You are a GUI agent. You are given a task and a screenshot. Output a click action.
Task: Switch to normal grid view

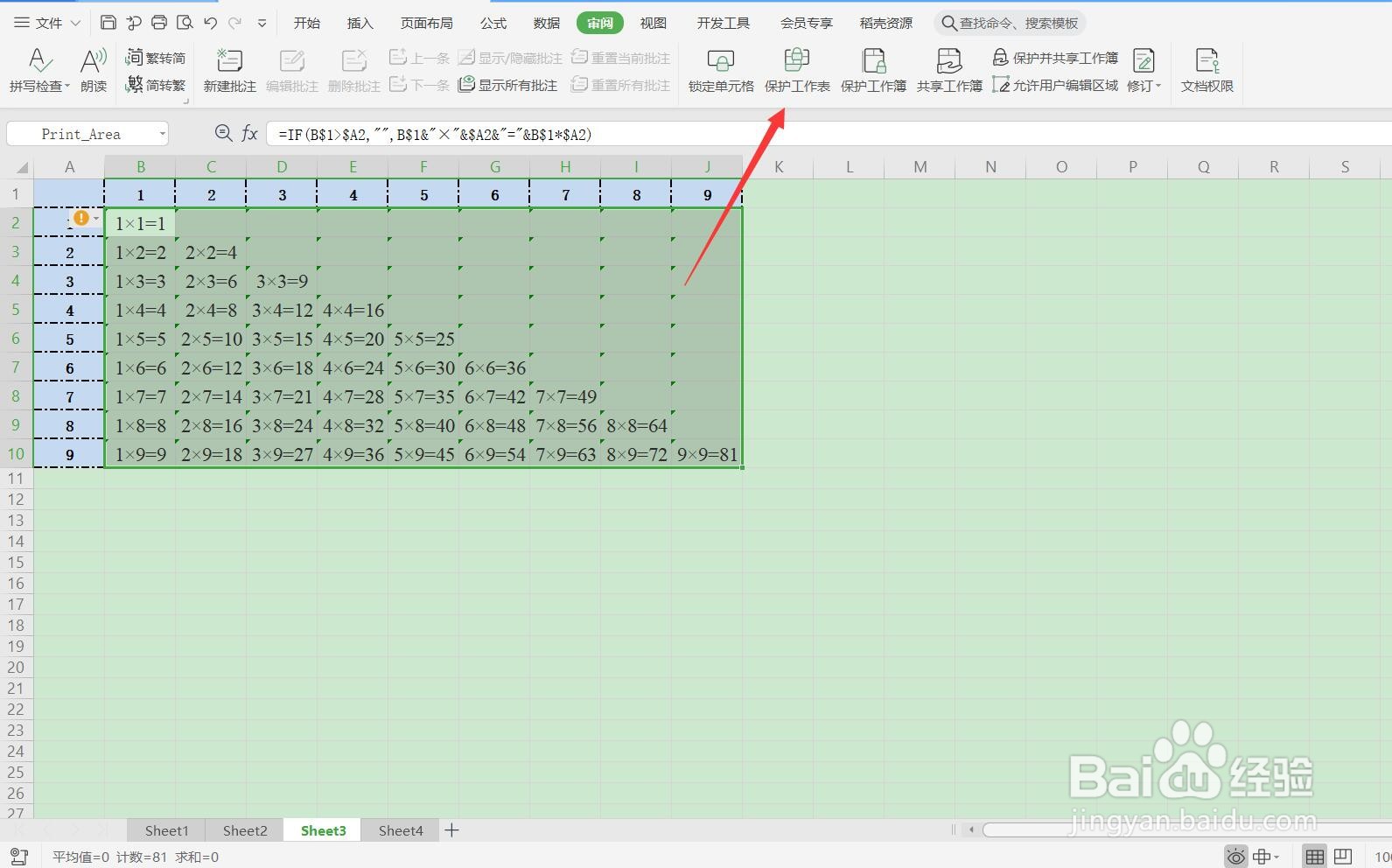pyautogui.click(x=1314, y=857)
